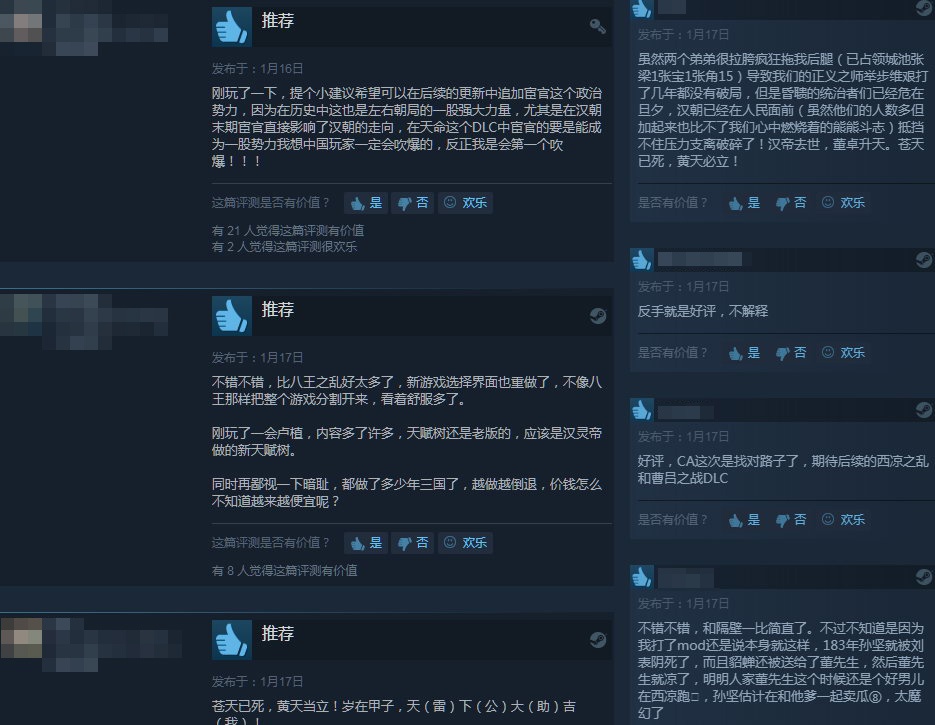The height and width of the screenshot is (725, 935).
Task: Vote 是 on the 反手就是好评 review
Action: [744, 352]
